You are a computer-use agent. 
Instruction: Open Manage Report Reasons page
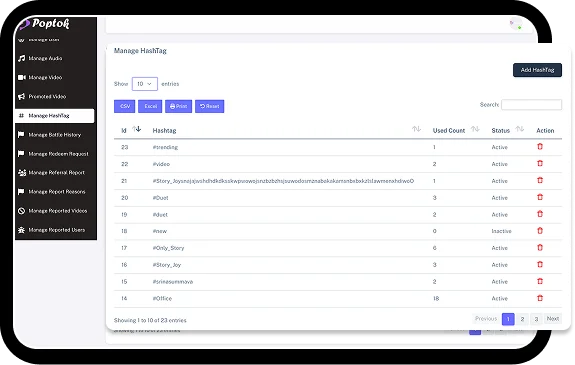[55, 191]
